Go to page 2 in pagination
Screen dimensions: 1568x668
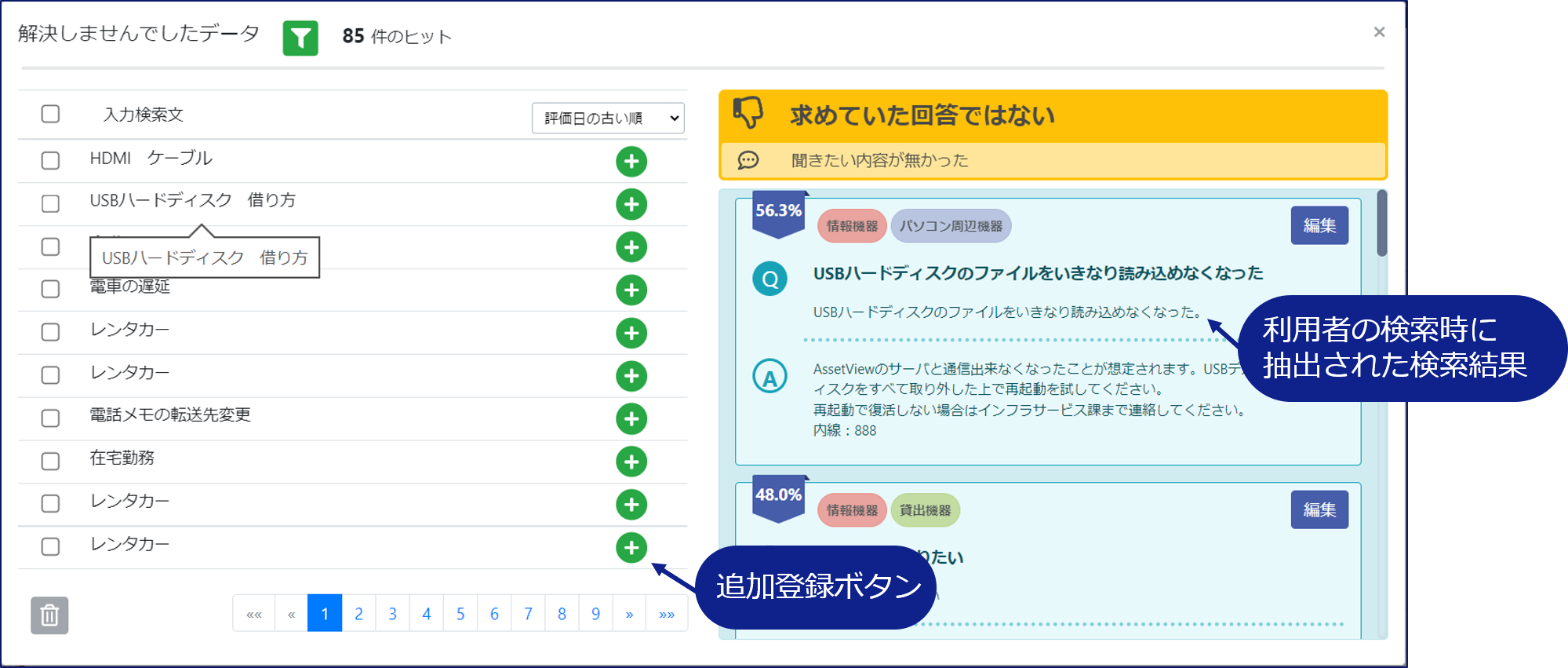[358, 614]
